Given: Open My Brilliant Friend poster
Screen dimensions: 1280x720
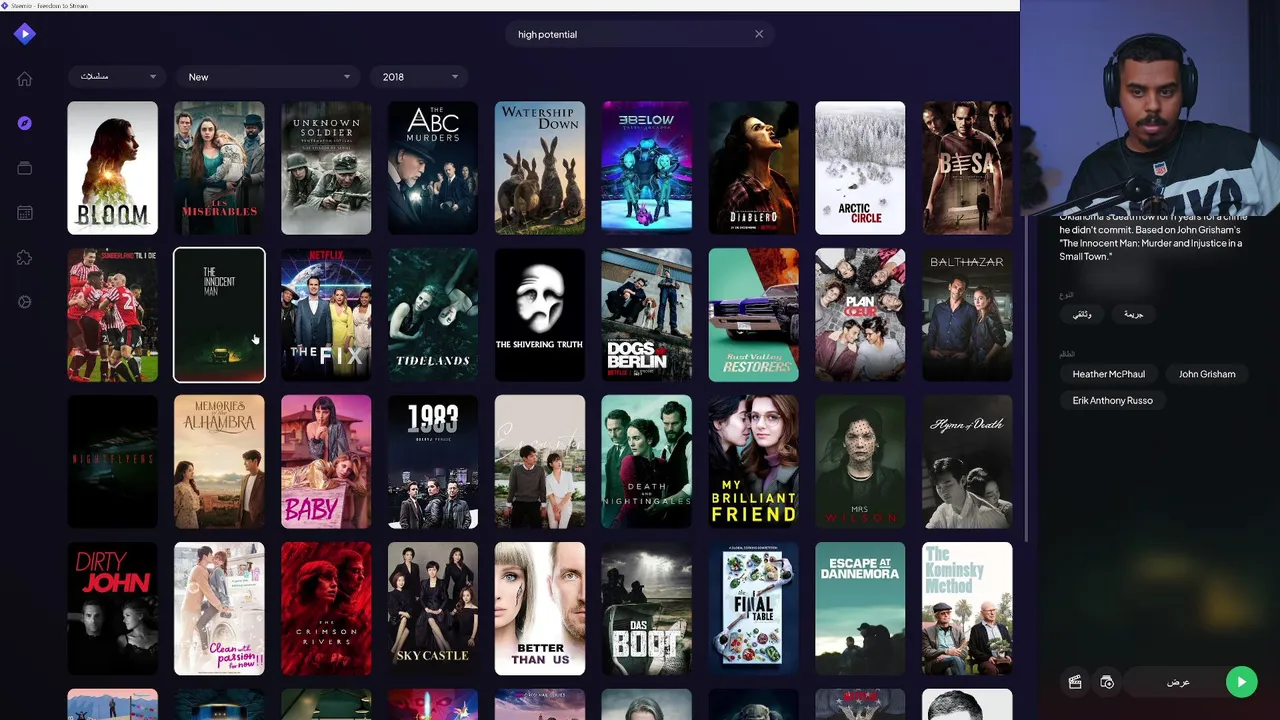Looking at the screenshot, I should pos(753,462).
